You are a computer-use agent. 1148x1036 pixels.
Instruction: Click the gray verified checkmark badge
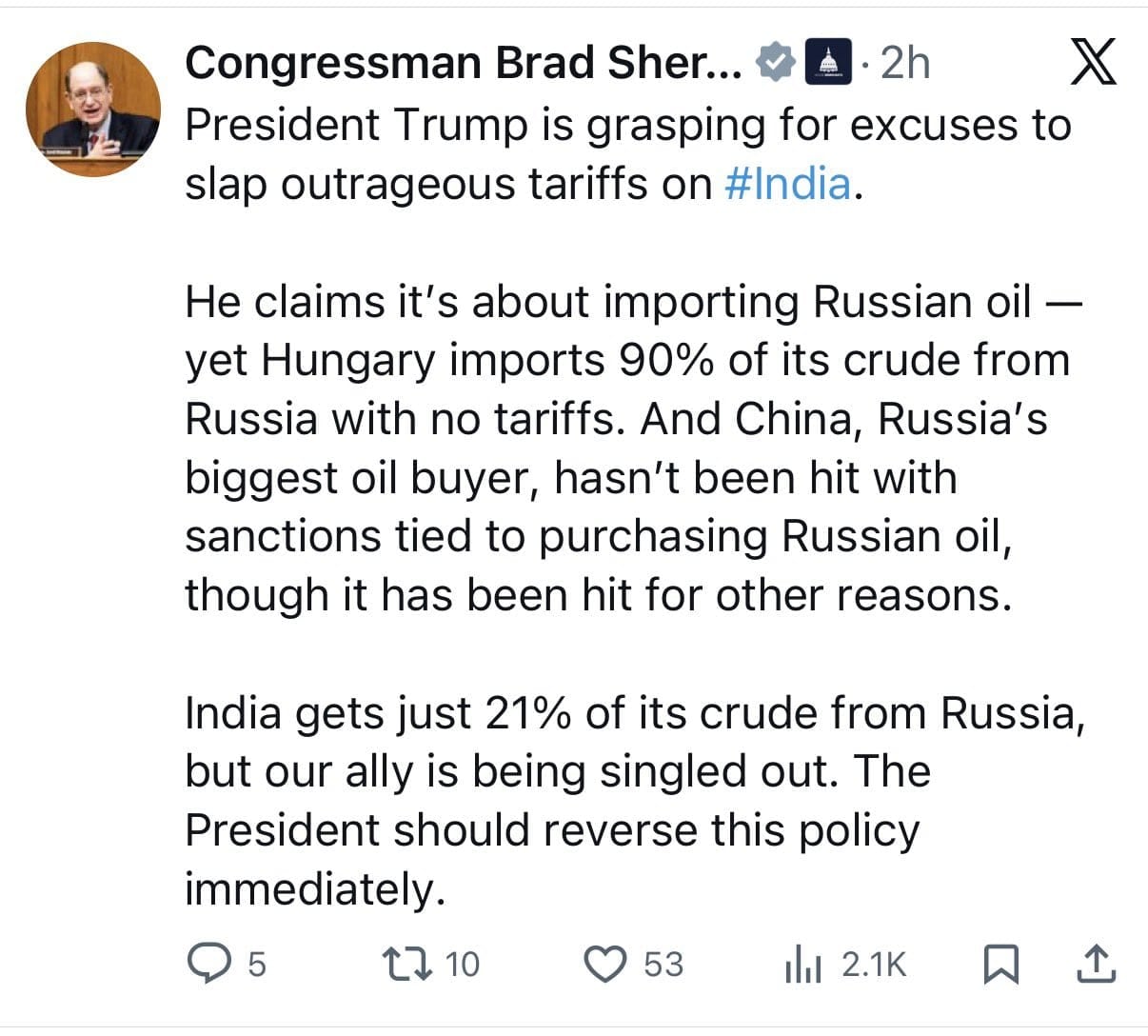point(775,64)
